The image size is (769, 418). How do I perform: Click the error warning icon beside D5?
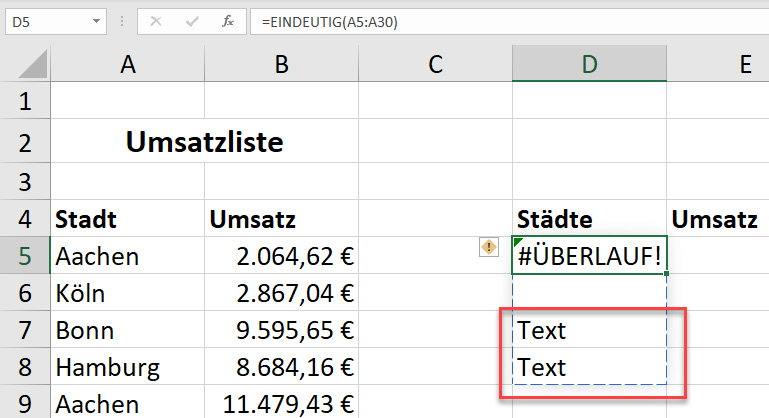[489, 247]
